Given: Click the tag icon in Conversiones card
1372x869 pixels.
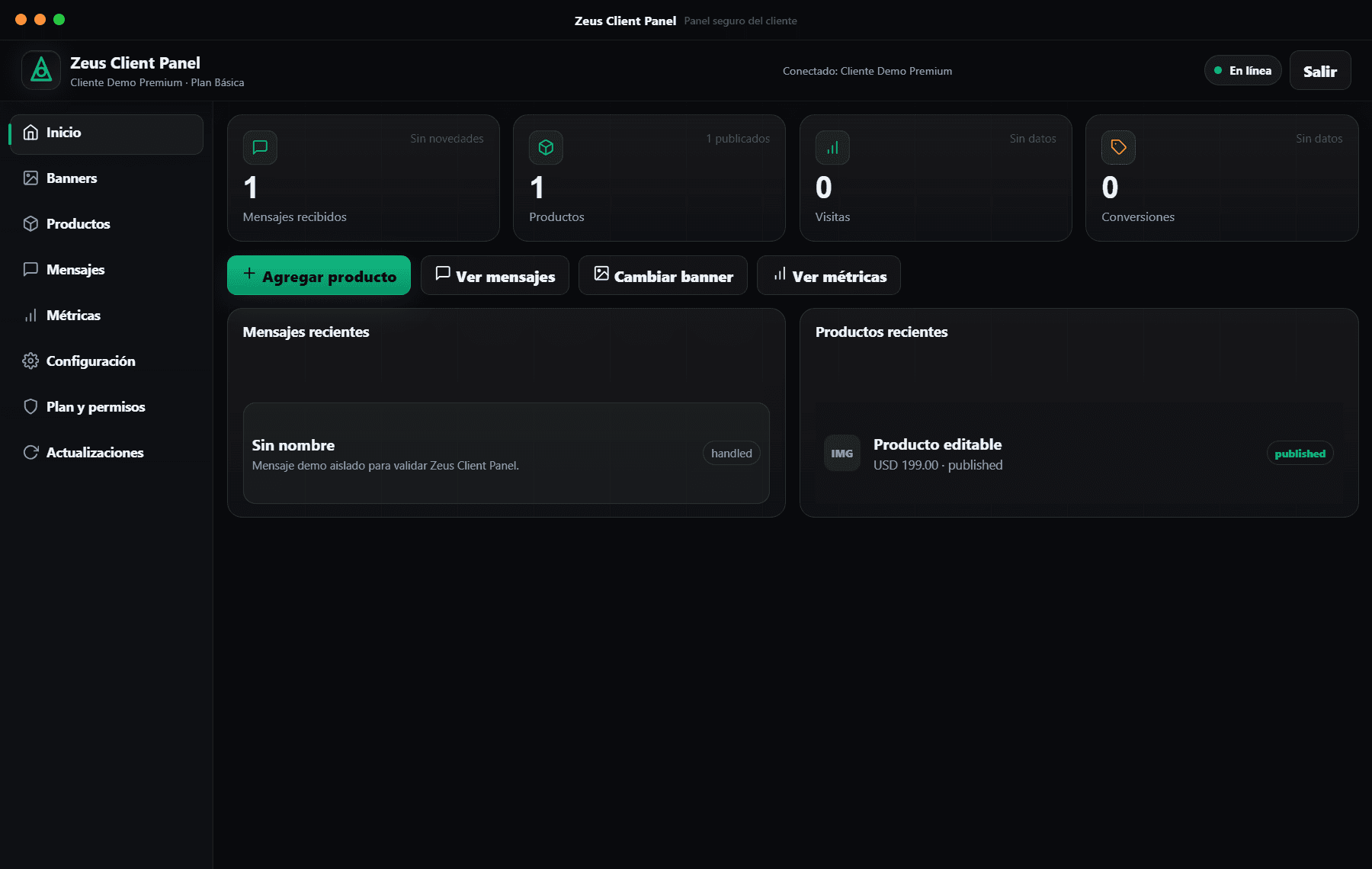Looking at the screenshot, I should pyautogui.click(x=1118, y=148).
